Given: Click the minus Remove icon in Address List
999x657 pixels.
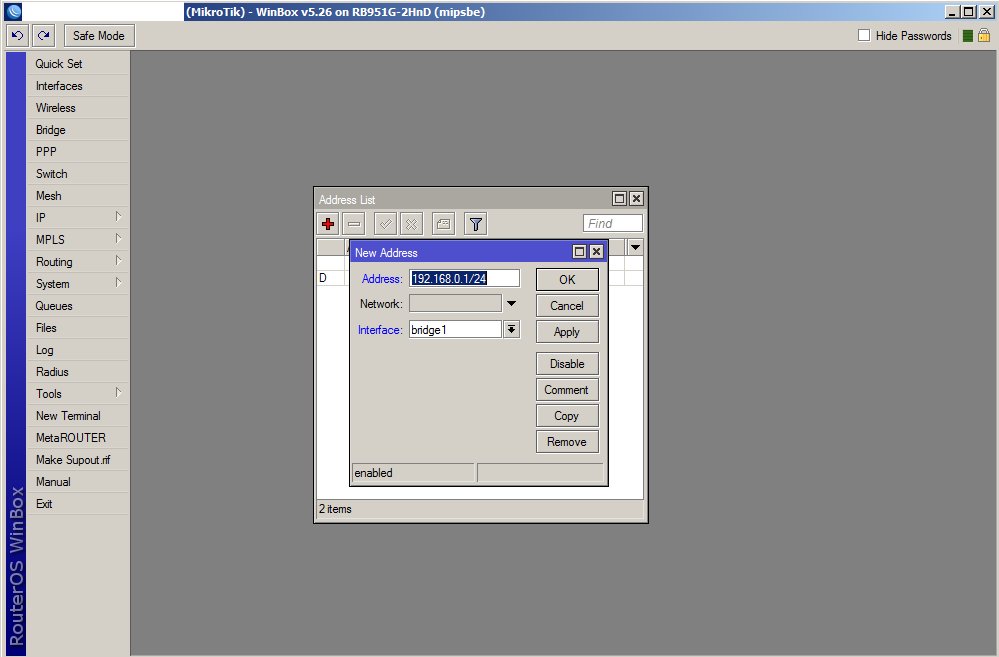Looking at the screenshot, I should pos(354,224).
